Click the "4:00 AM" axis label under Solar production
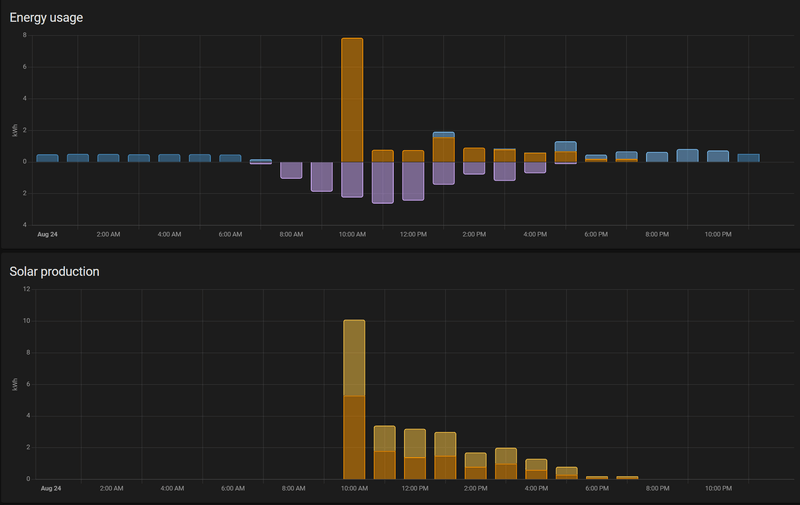 [x=172, y=489]
